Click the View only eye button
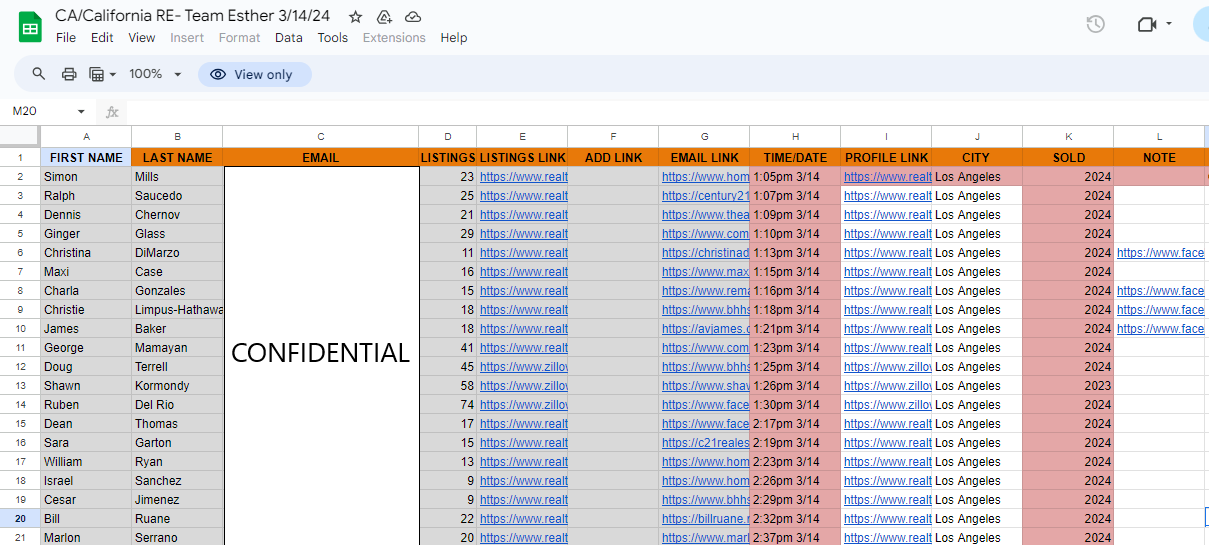 point(254,74)
